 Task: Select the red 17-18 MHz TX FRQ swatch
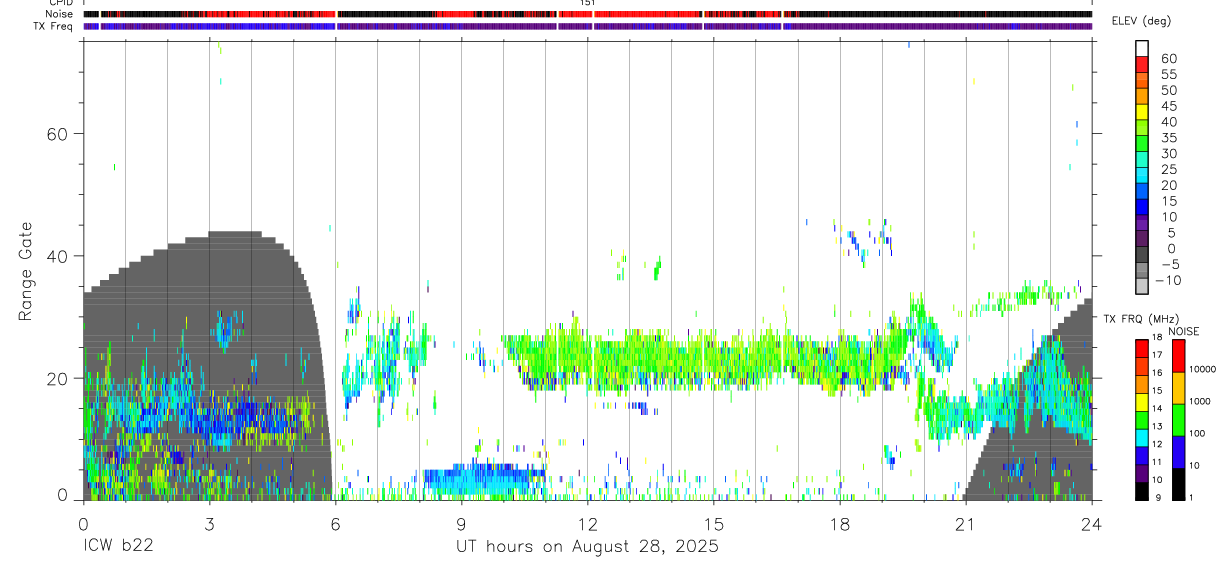[x=1142, y=348]
